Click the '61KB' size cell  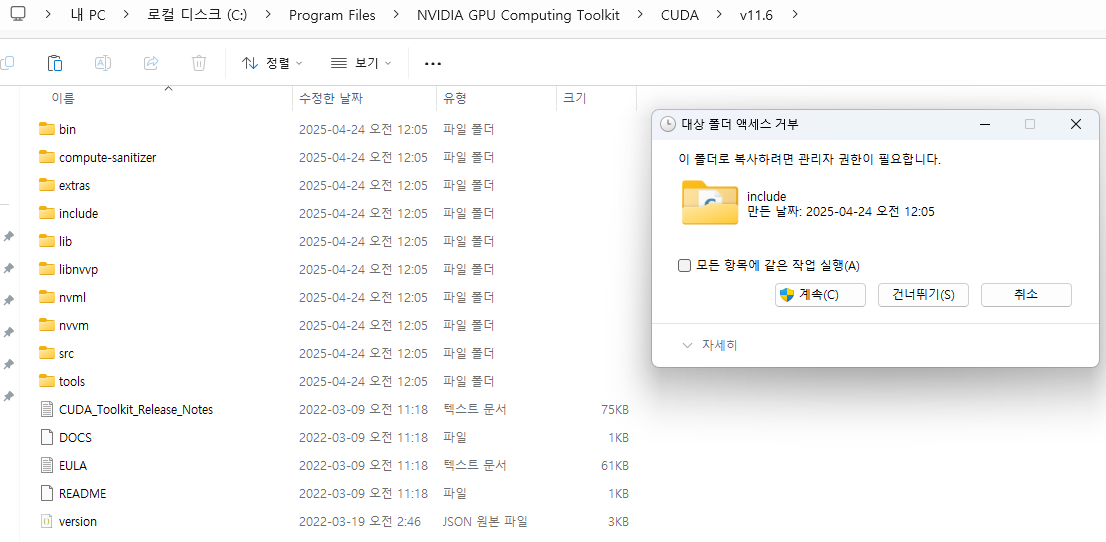(x=614, y=466)
